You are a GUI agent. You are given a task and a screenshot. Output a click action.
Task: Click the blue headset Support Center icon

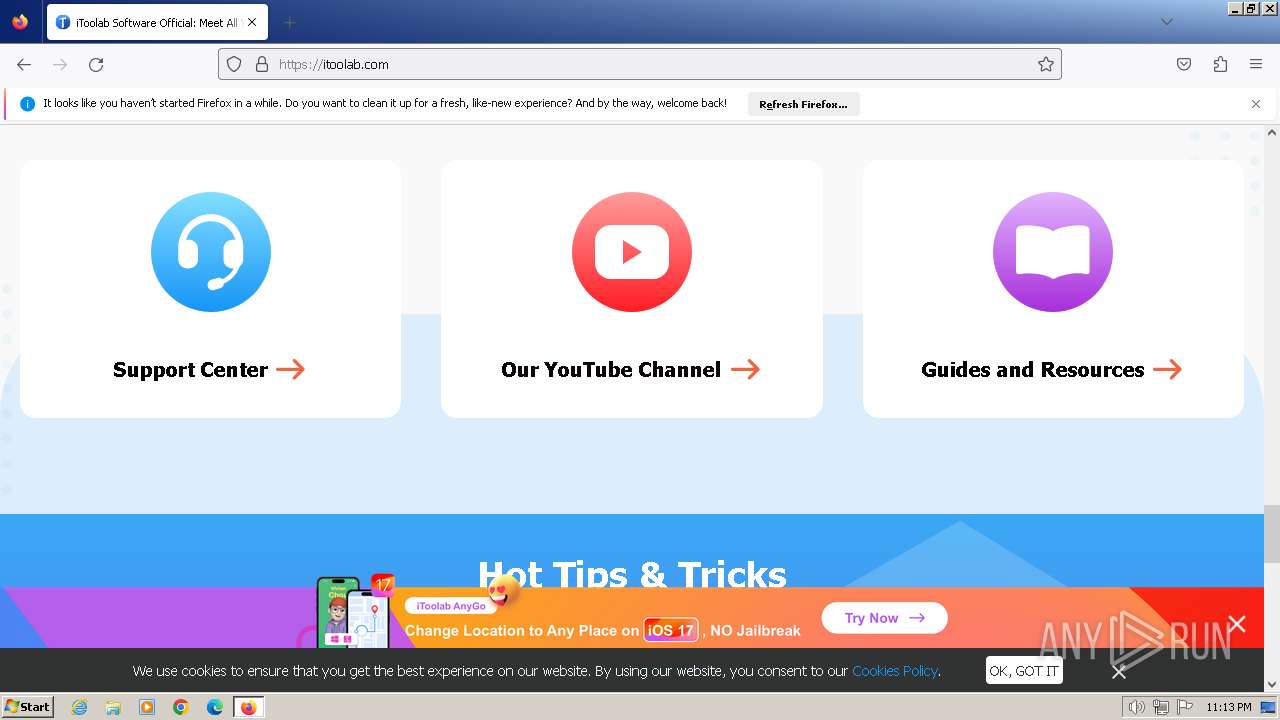pyautogui.click(x=211, y=252)
